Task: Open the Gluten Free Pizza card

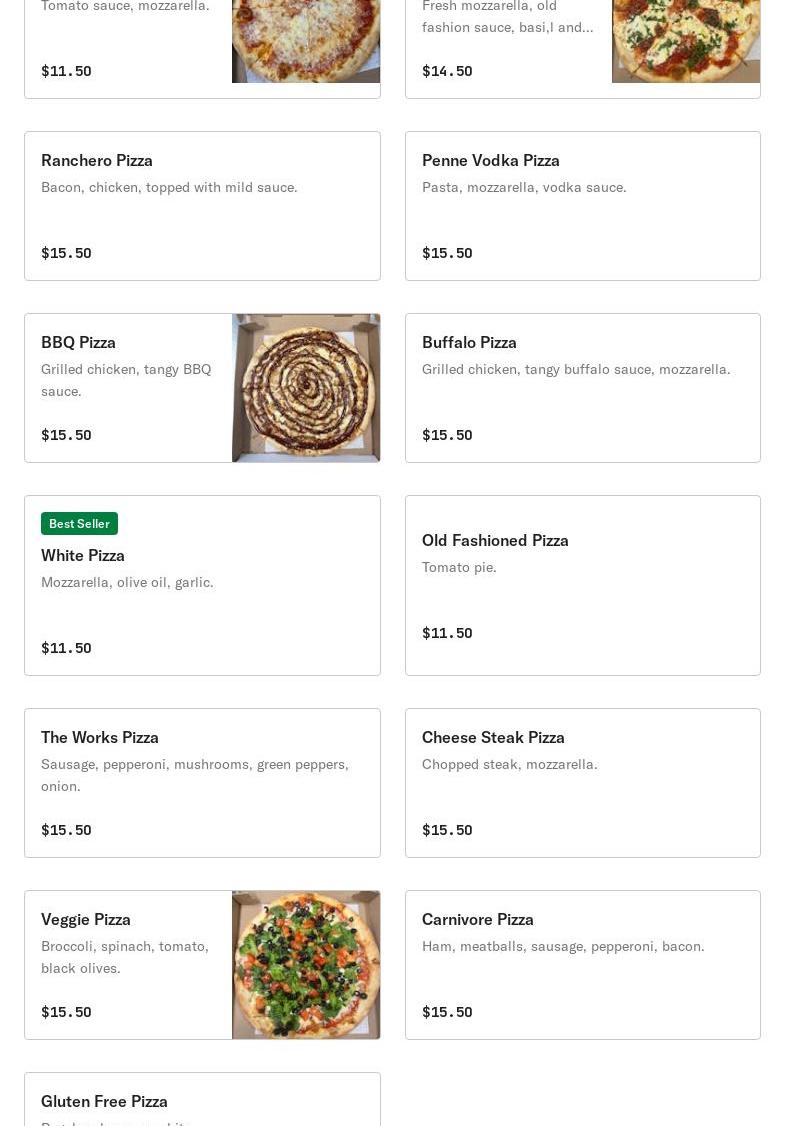Action: coord(203,1099)
